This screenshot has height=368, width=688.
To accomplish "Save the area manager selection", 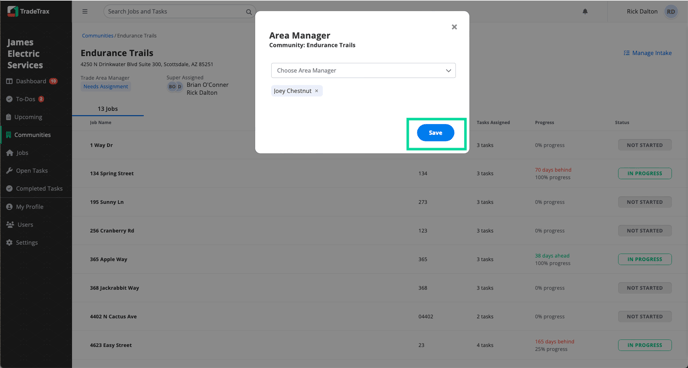I will tap(435, 133).
